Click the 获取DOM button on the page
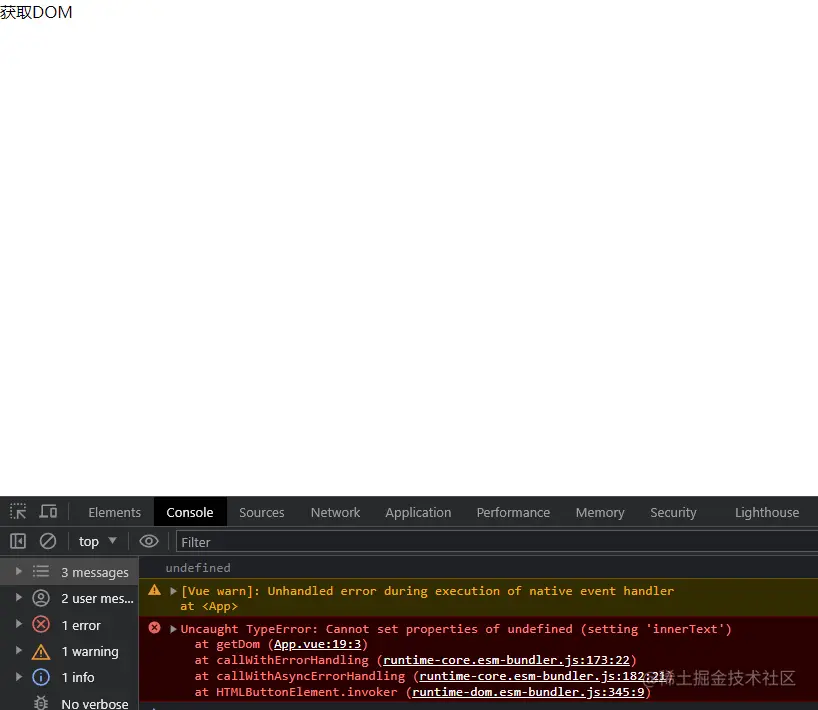 36,12
